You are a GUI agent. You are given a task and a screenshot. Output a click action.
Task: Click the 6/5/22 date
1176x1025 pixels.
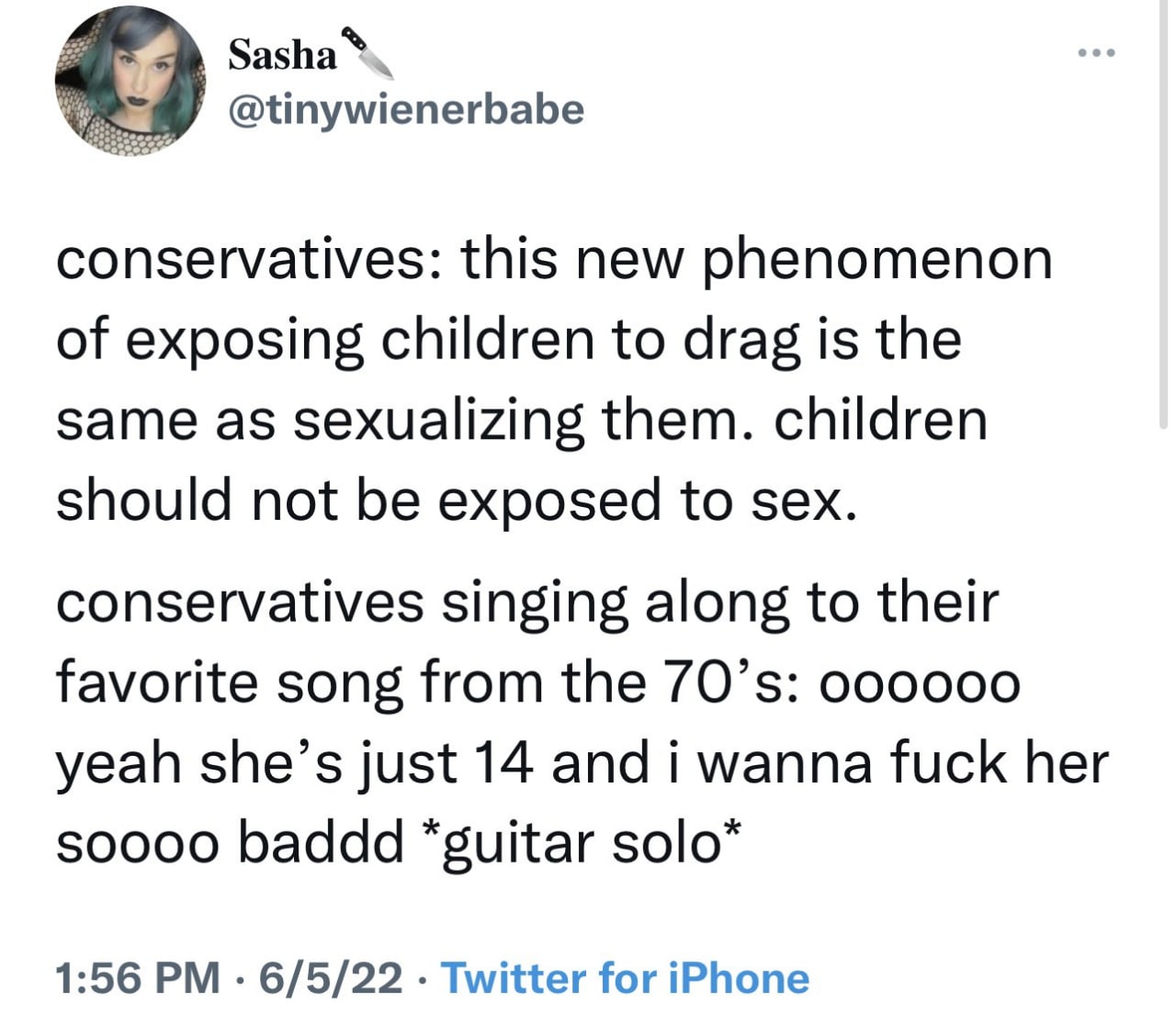pyautogui.click(x=331, y=978)
